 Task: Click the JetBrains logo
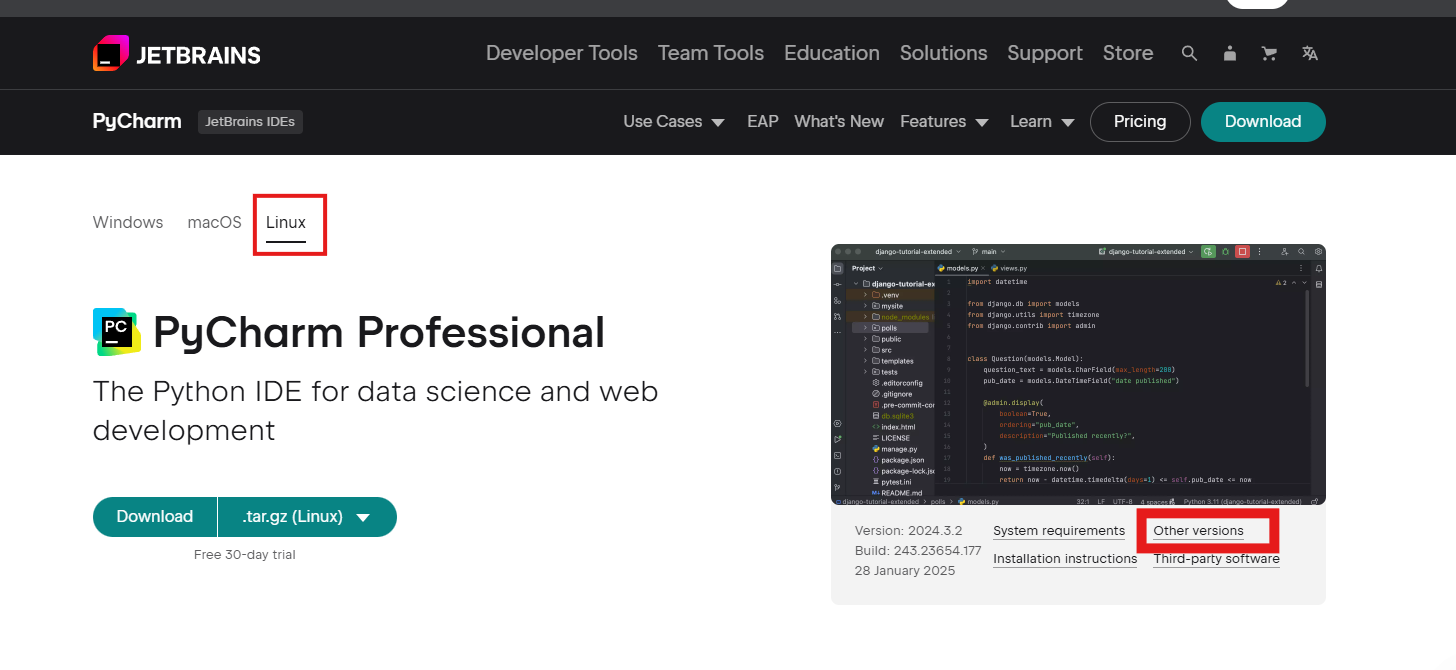point(177,54)
